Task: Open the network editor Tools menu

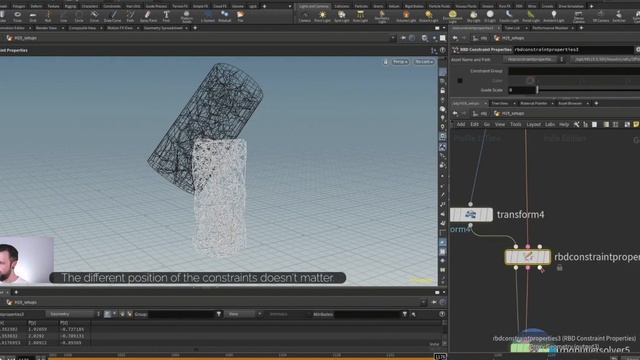Action: (516, 124)
